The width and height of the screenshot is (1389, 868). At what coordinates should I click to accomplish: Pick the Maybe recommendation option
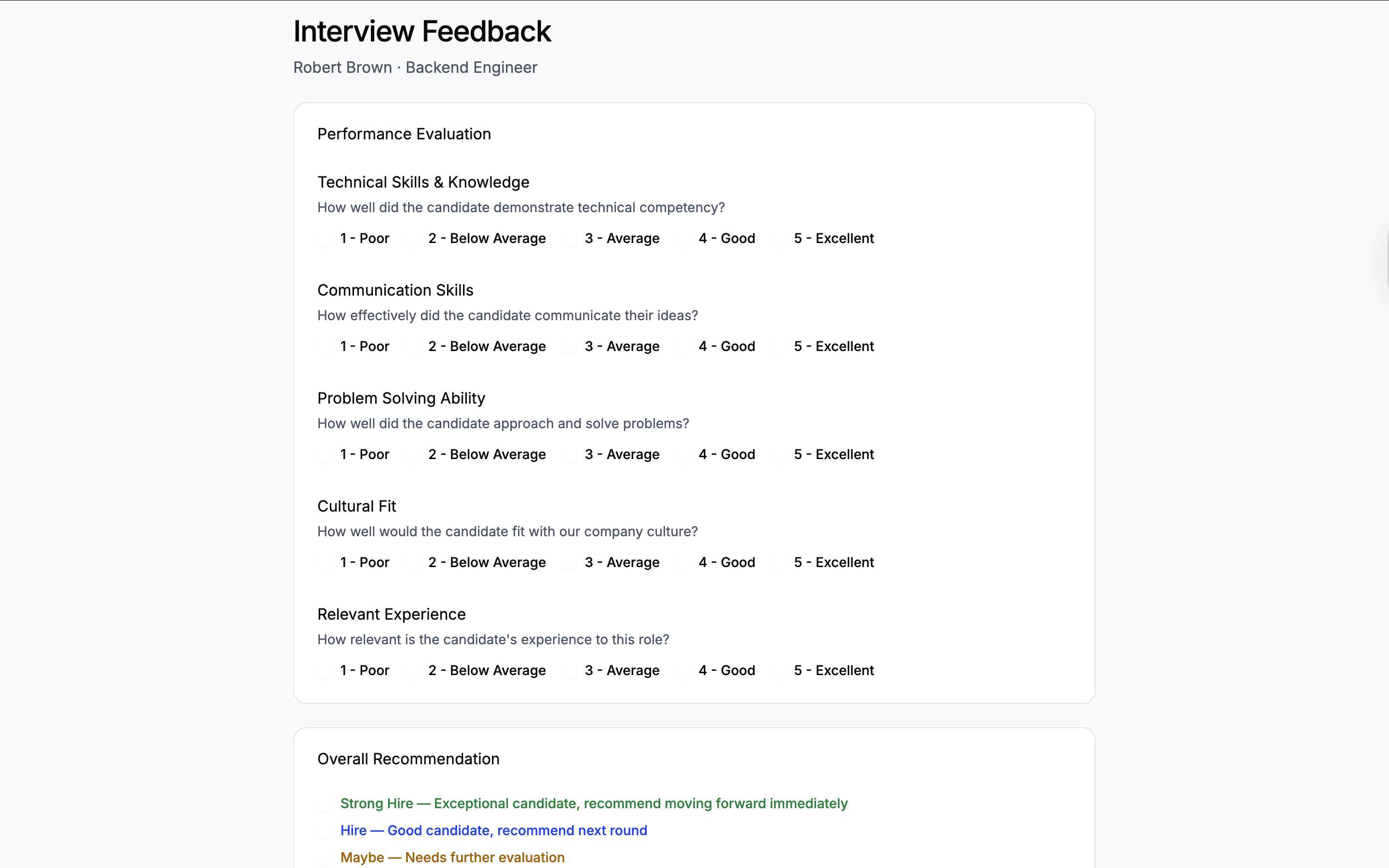[x=326, y=858]
